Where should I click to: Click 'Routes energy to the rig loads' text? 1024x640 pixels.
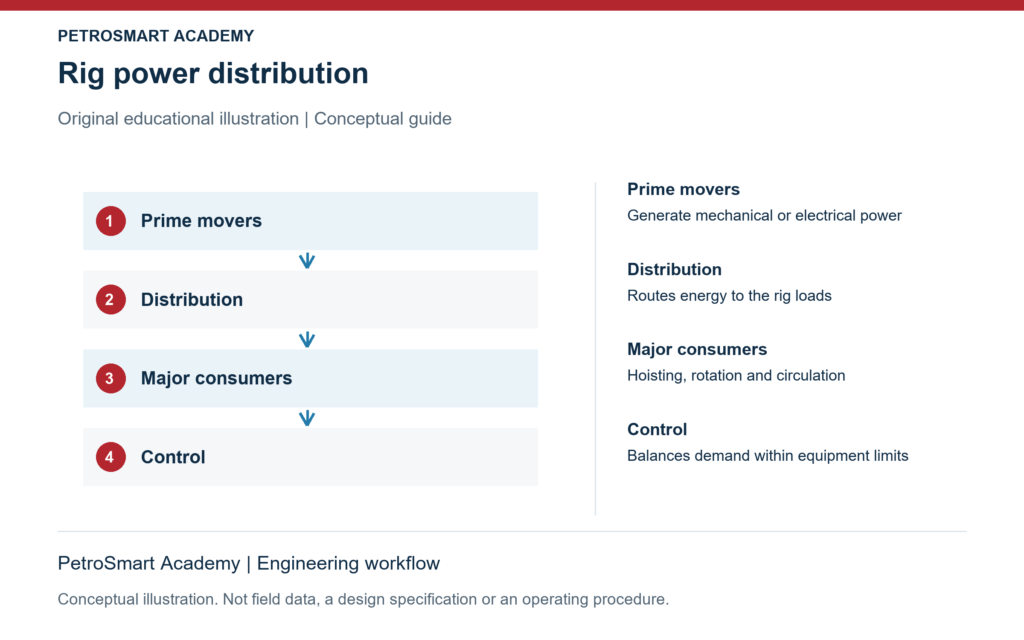pyautogui.click(x=729, y=296)
